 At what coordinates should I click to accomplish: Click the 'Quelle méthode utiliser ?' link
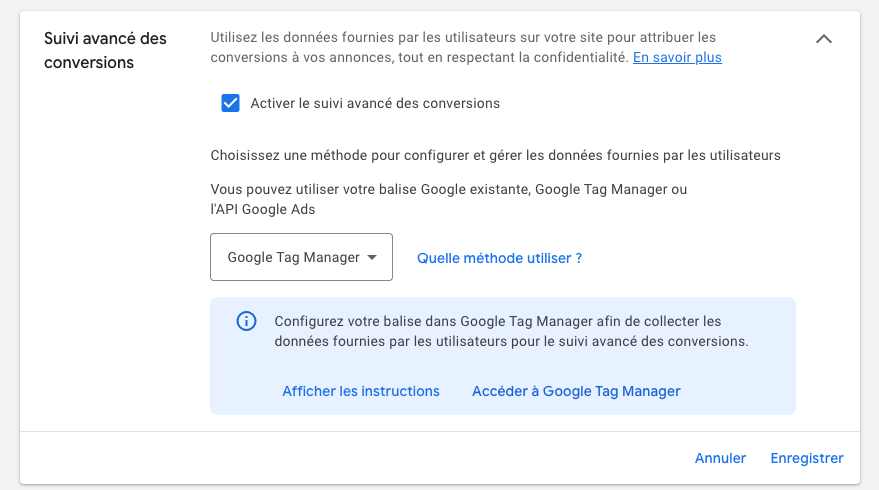(x=499, y=258)
